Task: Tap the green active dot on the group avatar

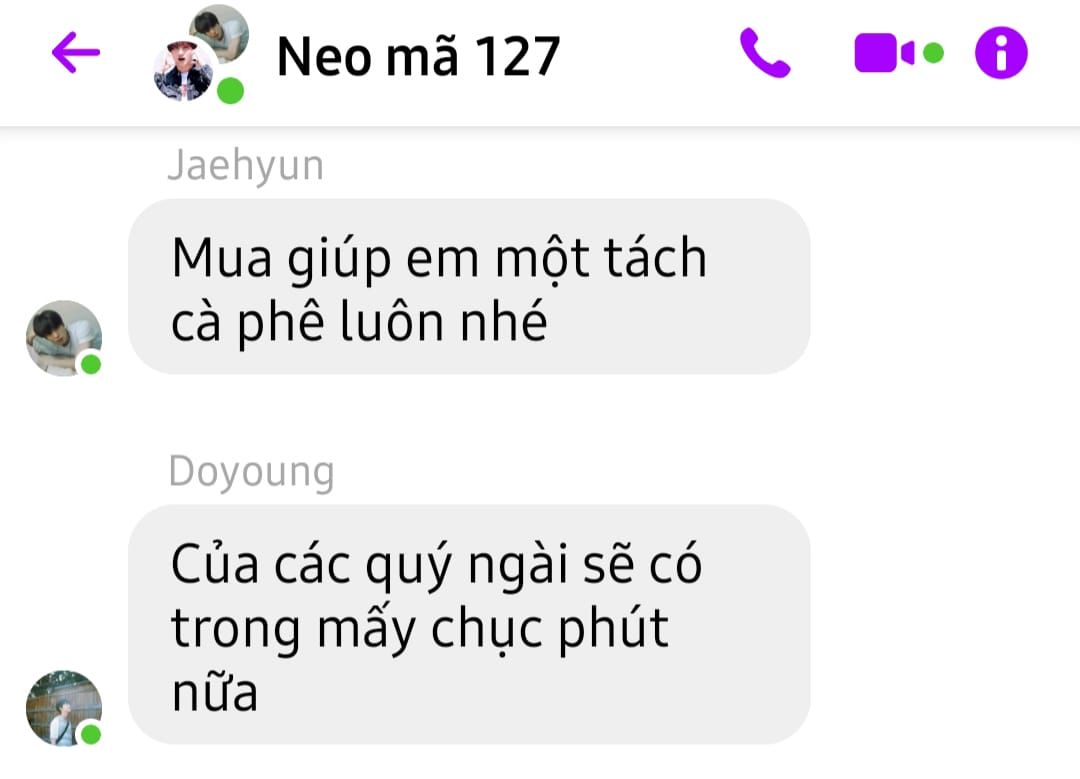Action: click(x=231, y=91)
